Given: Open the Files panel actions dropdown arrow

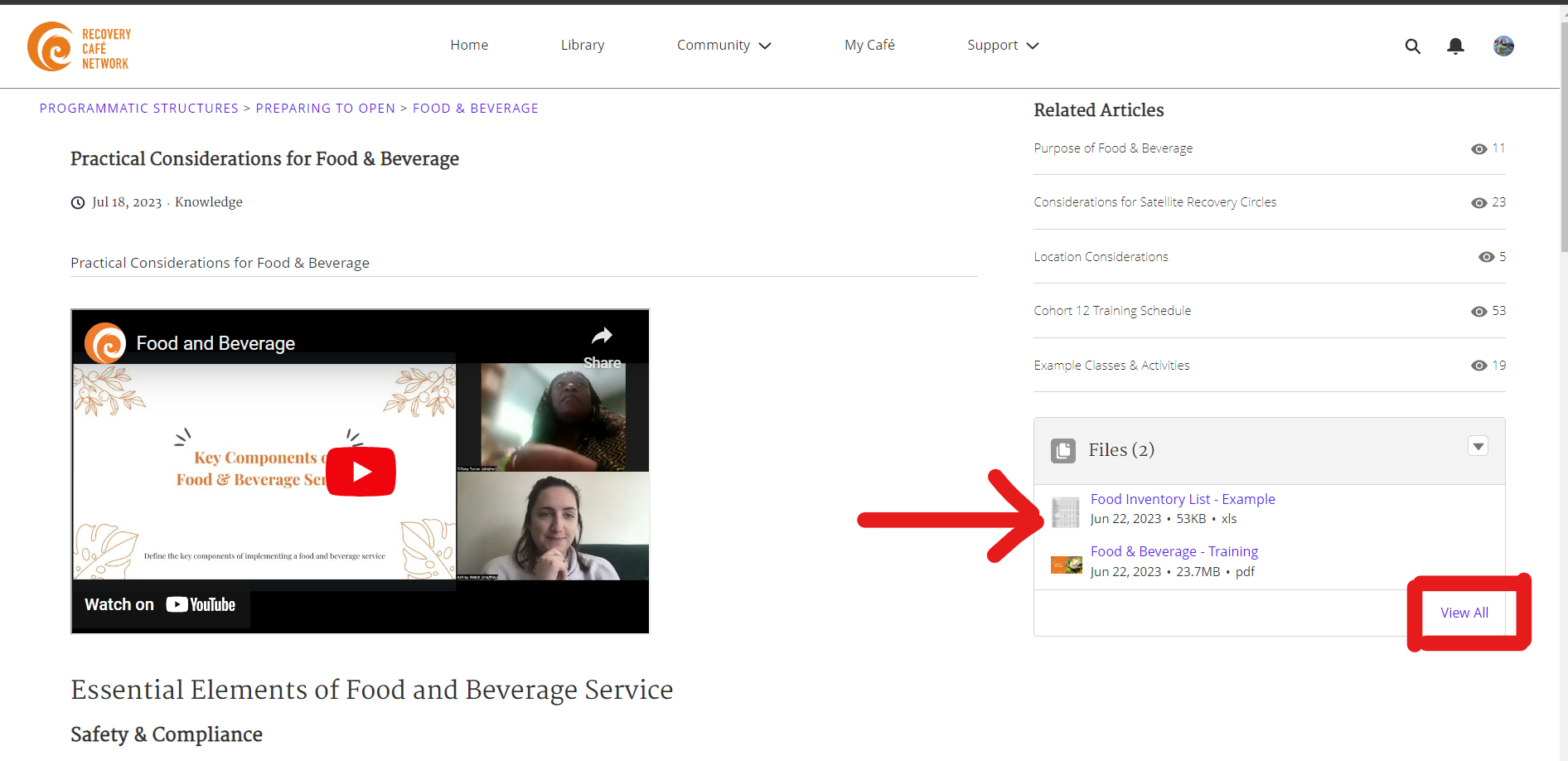Looking at the screenshot, I should 1478,446.
